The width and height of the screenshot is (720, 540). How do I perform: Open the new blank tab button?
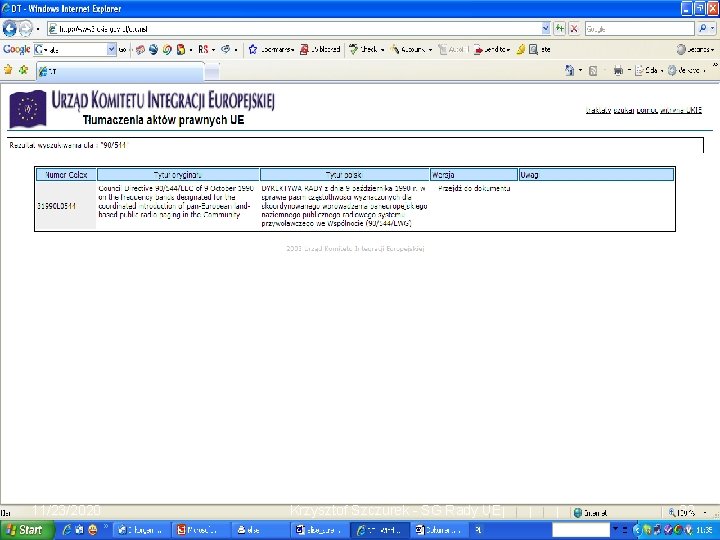212,71
